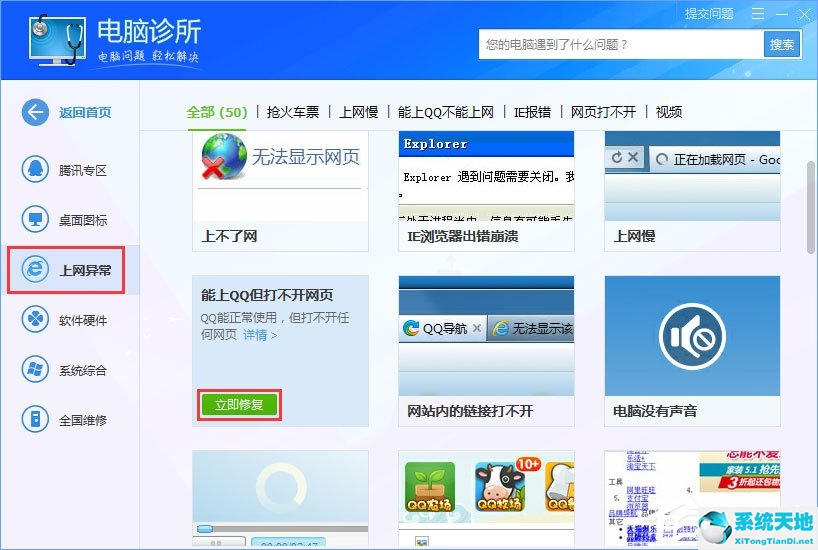Open the 网站内的链接打不开 problem card
This screenshot has width=818, height=550.
coord(486,351)
